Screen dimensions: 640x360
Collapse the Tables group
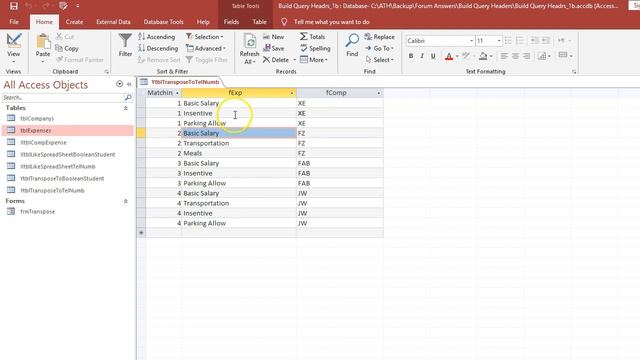[126, 108]
